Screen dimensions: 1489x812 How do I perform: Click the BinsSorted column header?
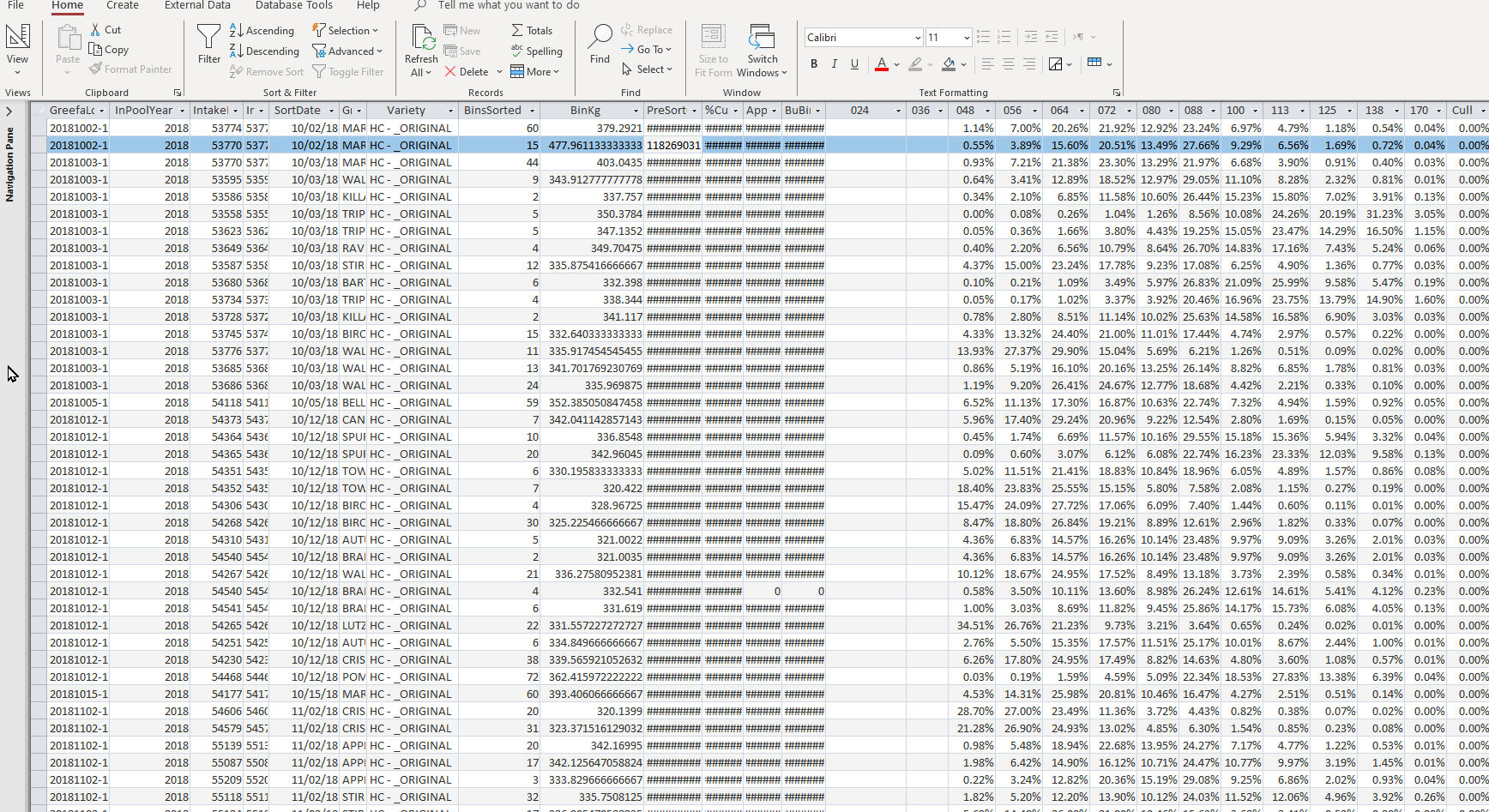pyautogui.click(x=499, y=111)
